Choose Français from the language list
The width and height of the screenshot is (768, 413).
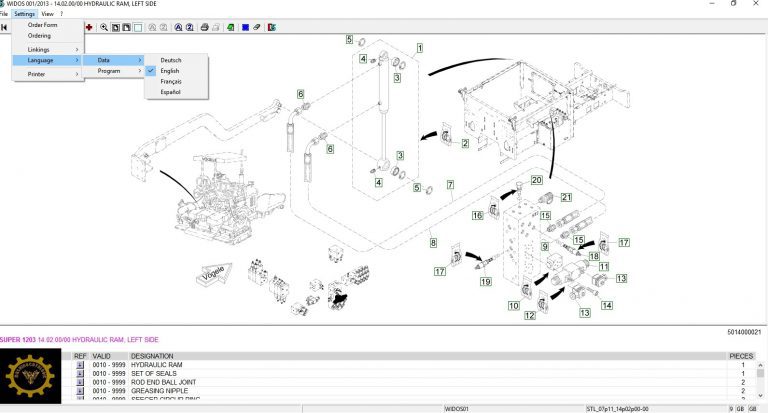click(x=170, y=82)
